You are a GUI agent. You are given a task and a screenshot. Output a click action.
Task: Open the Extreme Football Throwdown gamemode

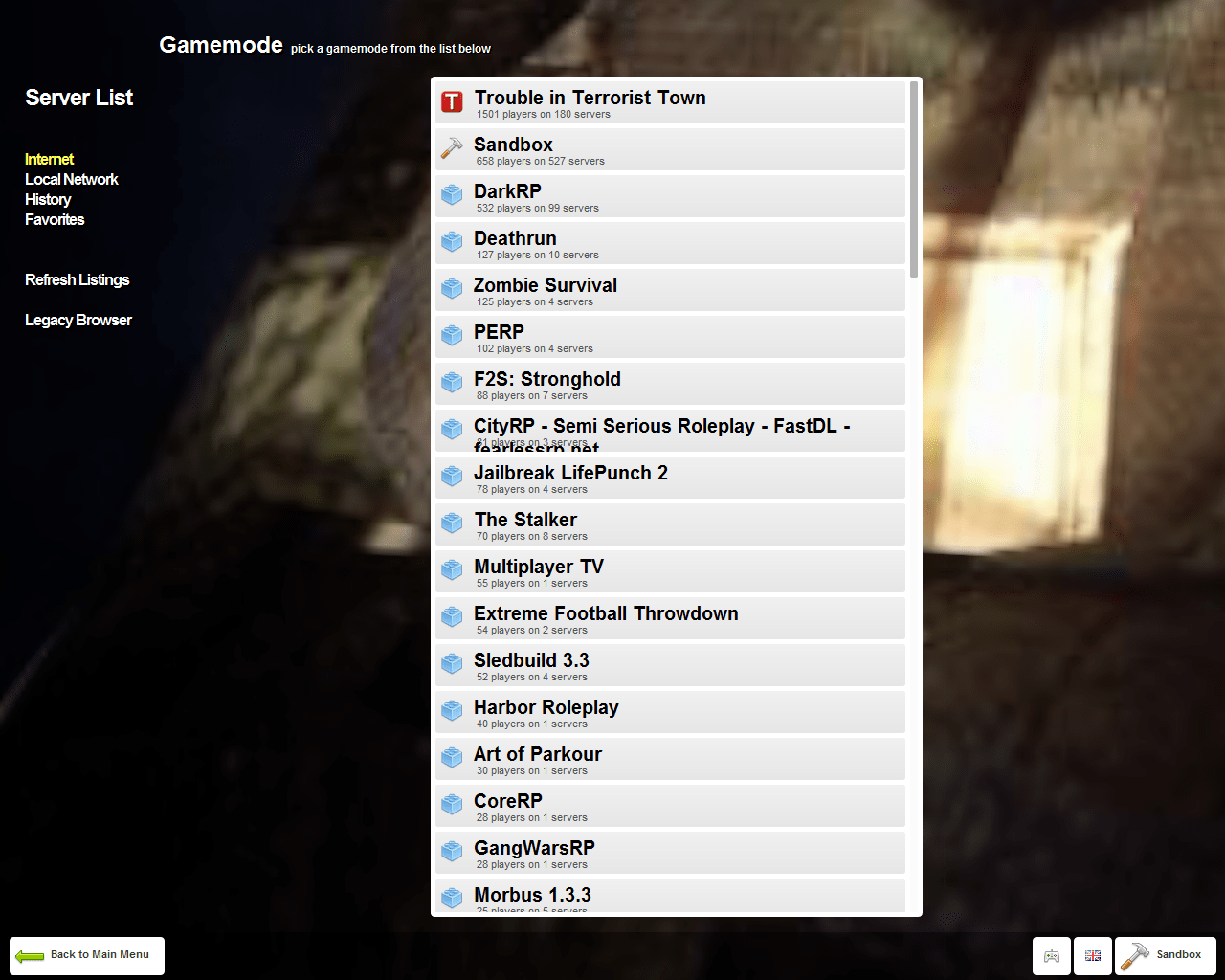click(x=670, y=618)
